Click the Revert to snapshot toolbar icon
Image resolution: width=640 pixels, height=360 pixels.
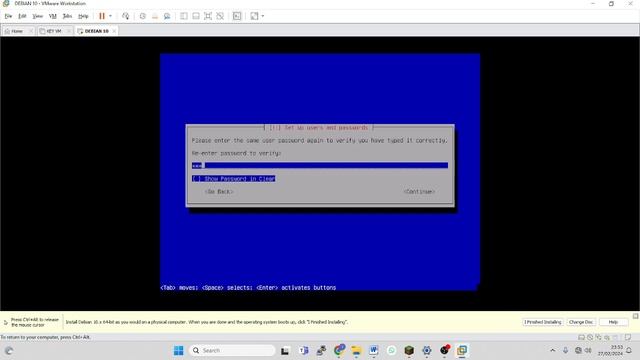click(x=155, y=16)
